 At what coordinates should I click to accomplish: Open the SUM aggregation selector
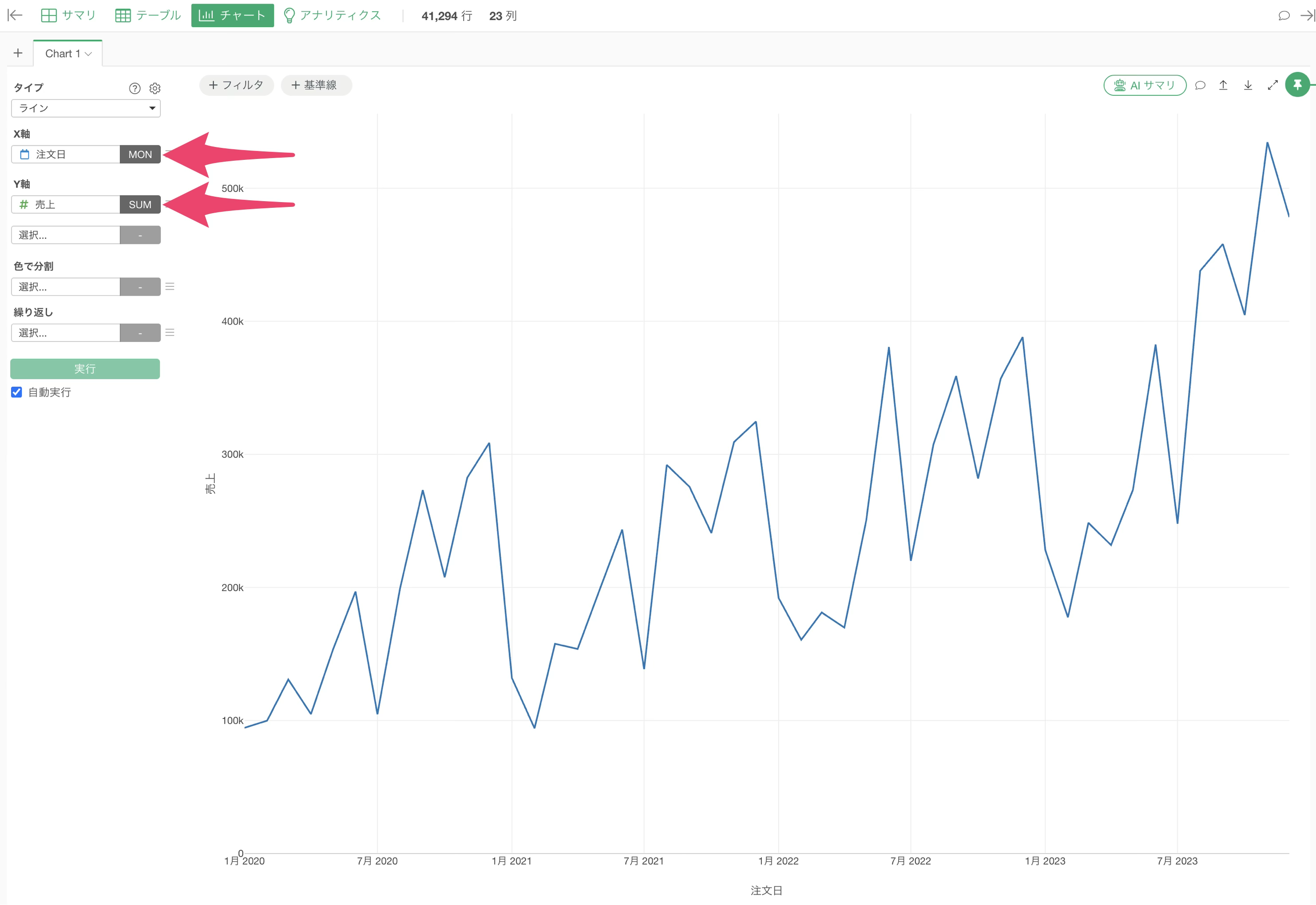[140, 204]
